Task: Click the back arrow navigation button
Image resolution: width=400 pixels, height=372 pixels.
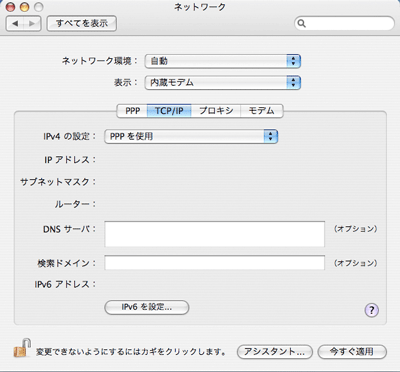Action: click(15, 23)
